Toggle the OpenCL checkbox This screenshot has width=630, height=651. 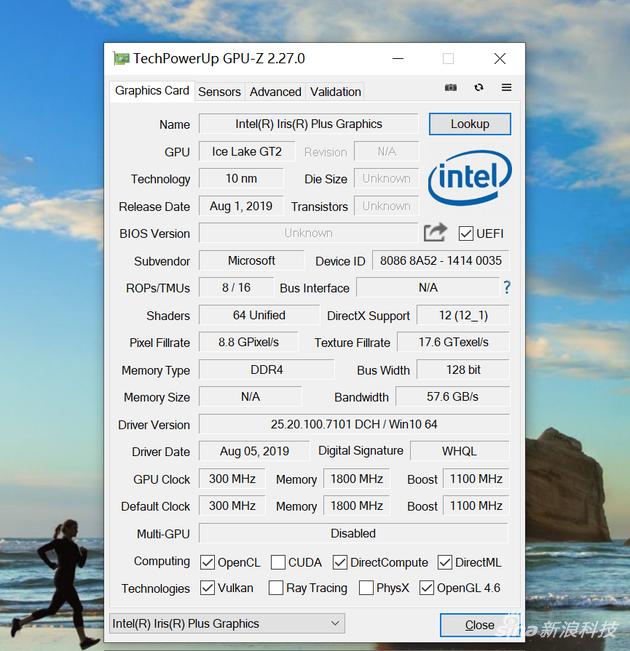(207, 563)
